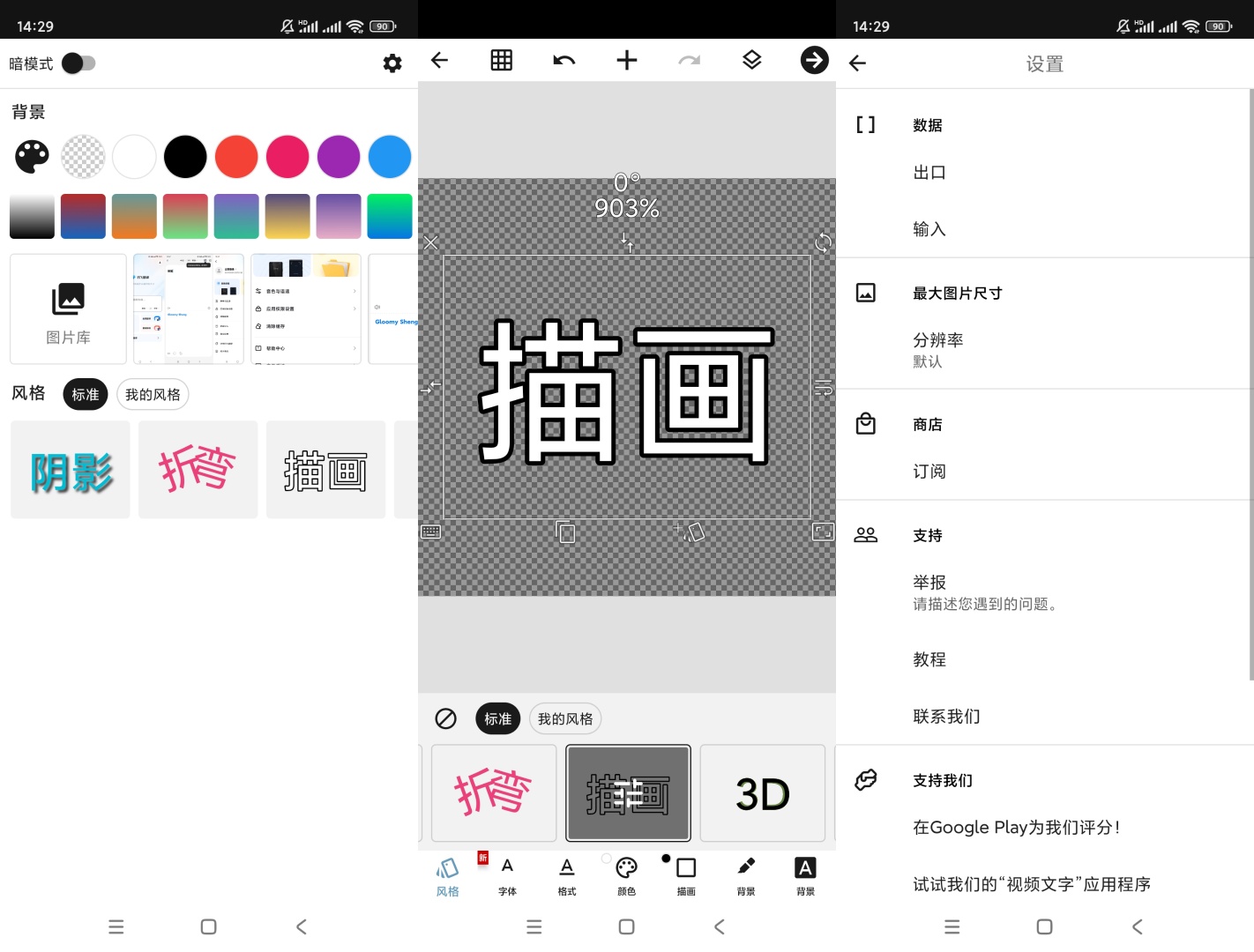
Task: Open the 字体 font tab
Action: coord(507,875)
